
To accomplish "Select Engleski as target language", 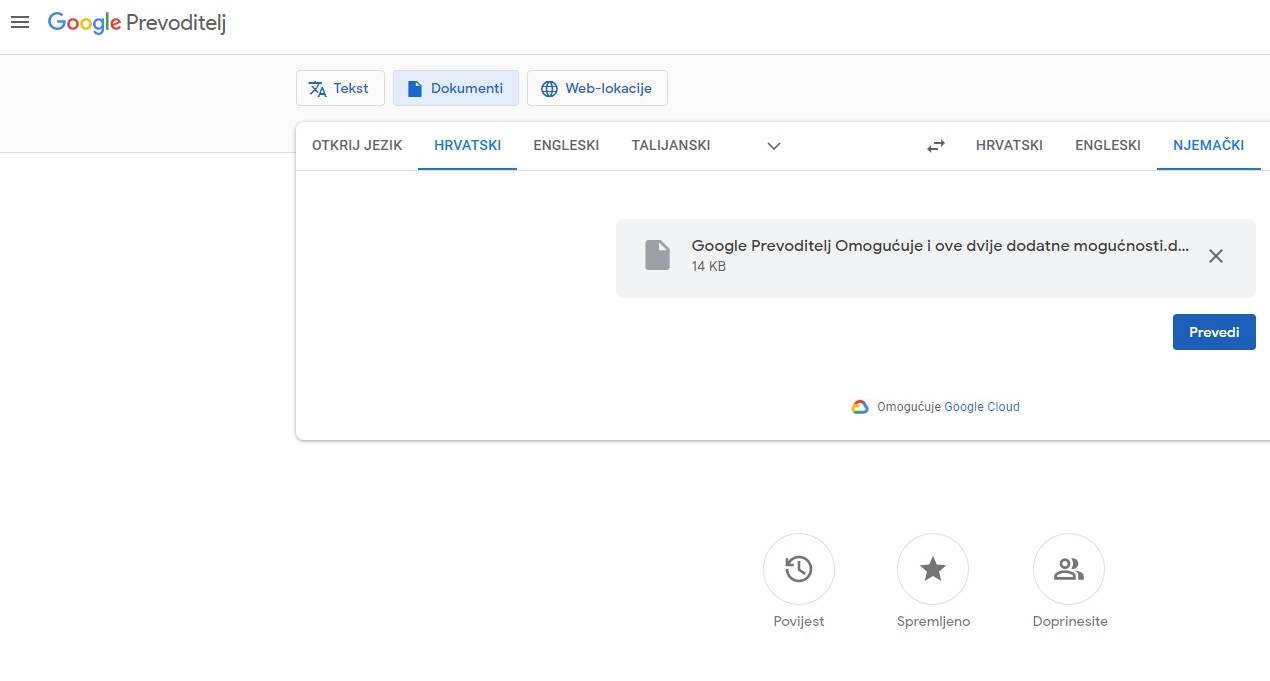I will [1108, 145].
